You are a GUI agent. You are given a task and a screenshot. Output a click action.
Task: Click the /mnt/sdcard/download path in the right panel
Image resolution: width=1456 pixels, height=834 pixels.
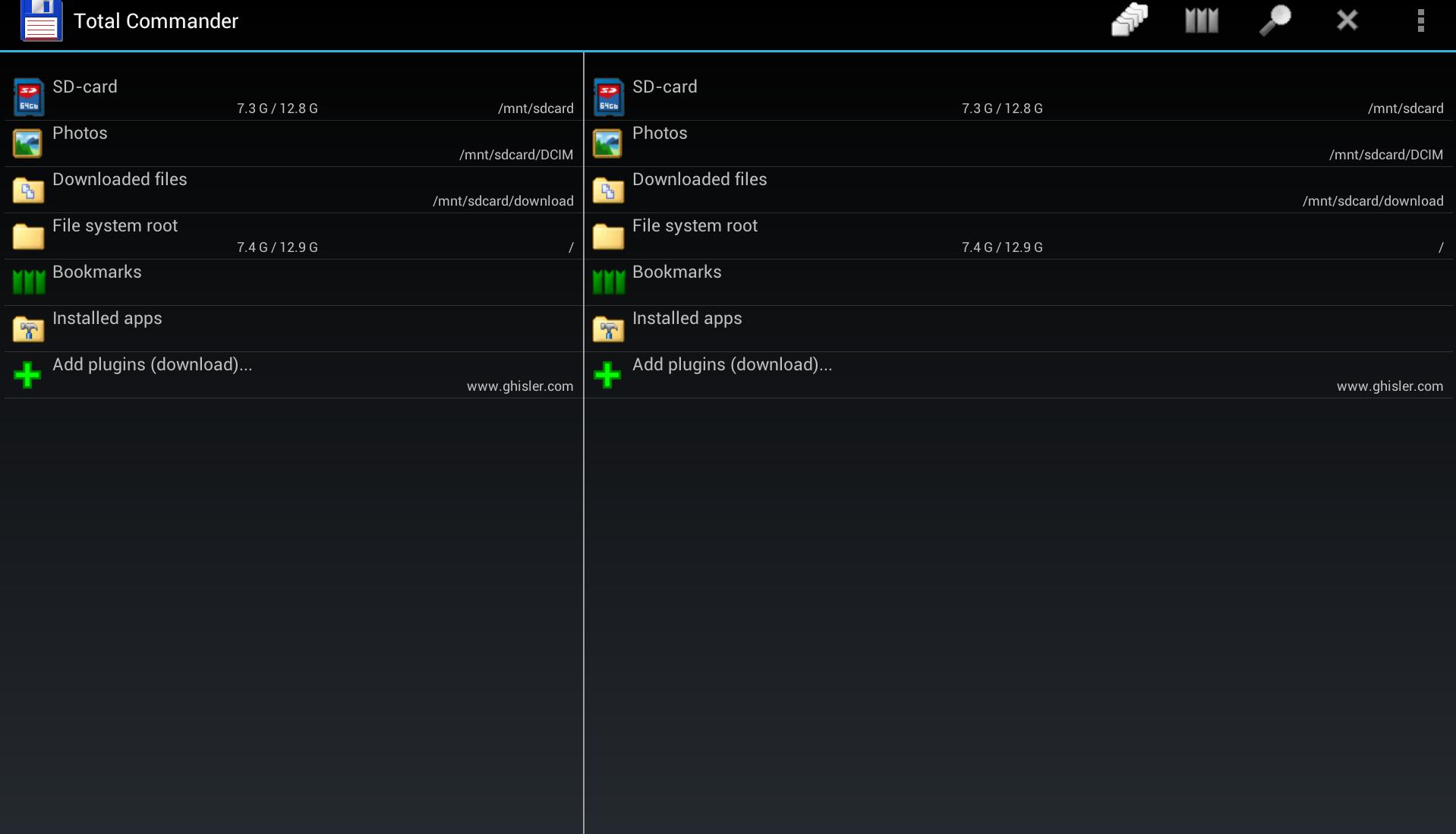tap(1373, 201)
